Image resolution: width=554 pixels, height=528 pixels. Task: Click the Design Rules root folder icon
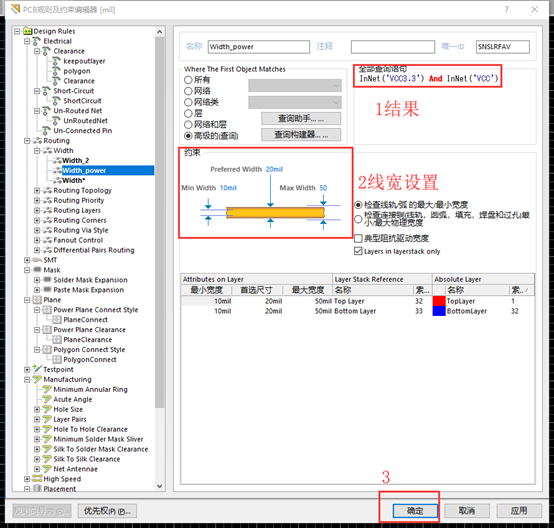pyautogui.click(x=27, y=31)
